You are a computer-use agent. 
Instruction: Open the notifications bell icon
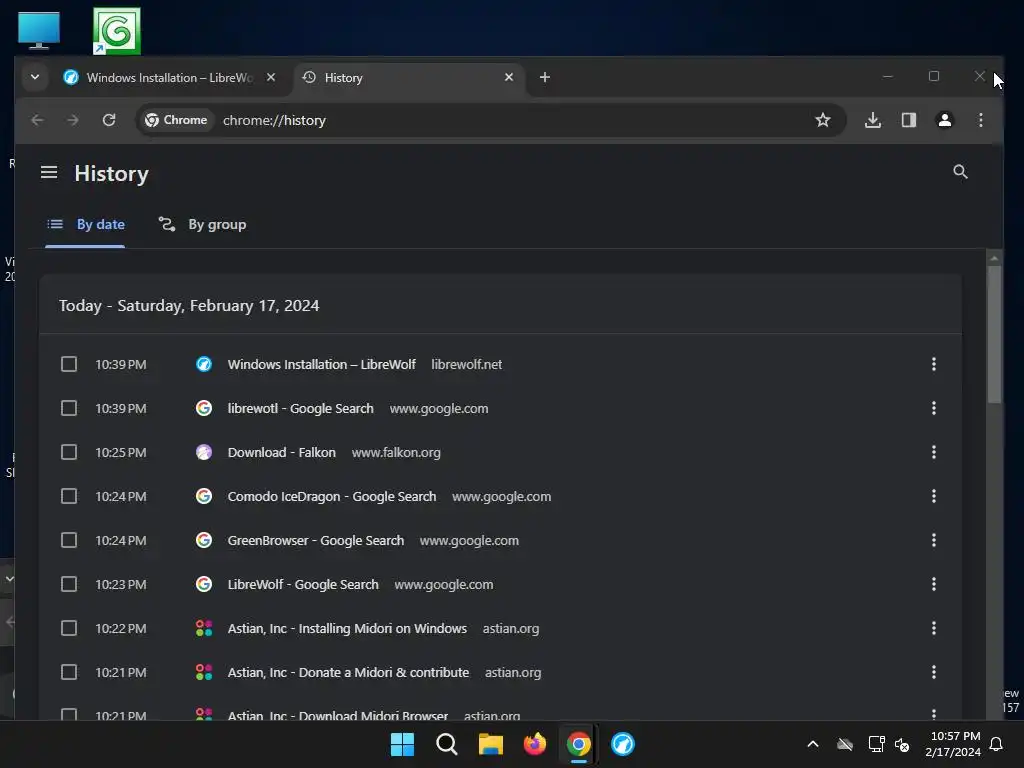pyautogui.click(x=997, y=744)
